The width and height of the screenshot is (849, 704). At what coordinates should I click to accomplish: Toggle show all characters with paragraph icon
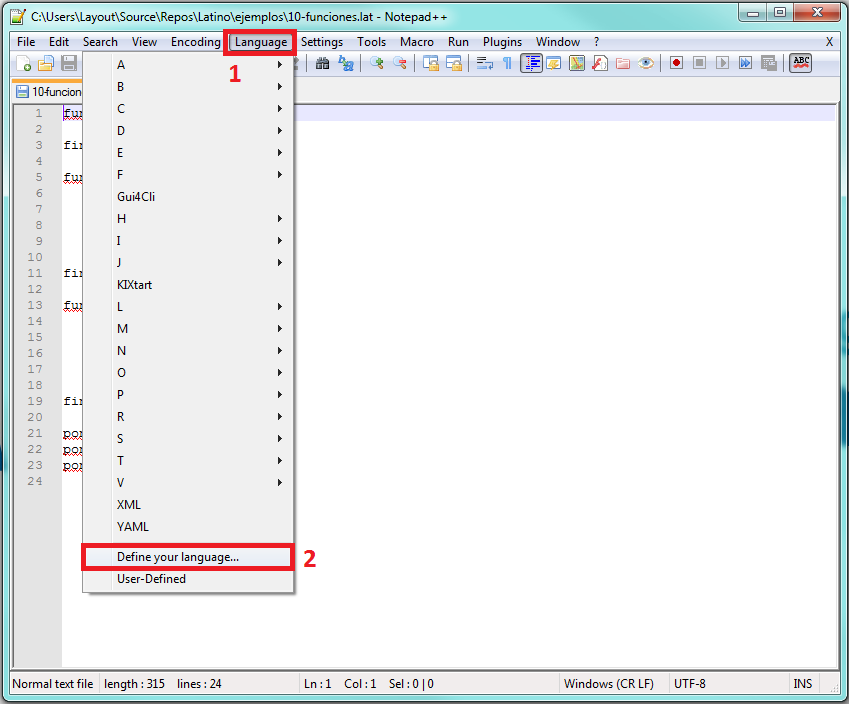pyautogui.click(x=507, y=62)
